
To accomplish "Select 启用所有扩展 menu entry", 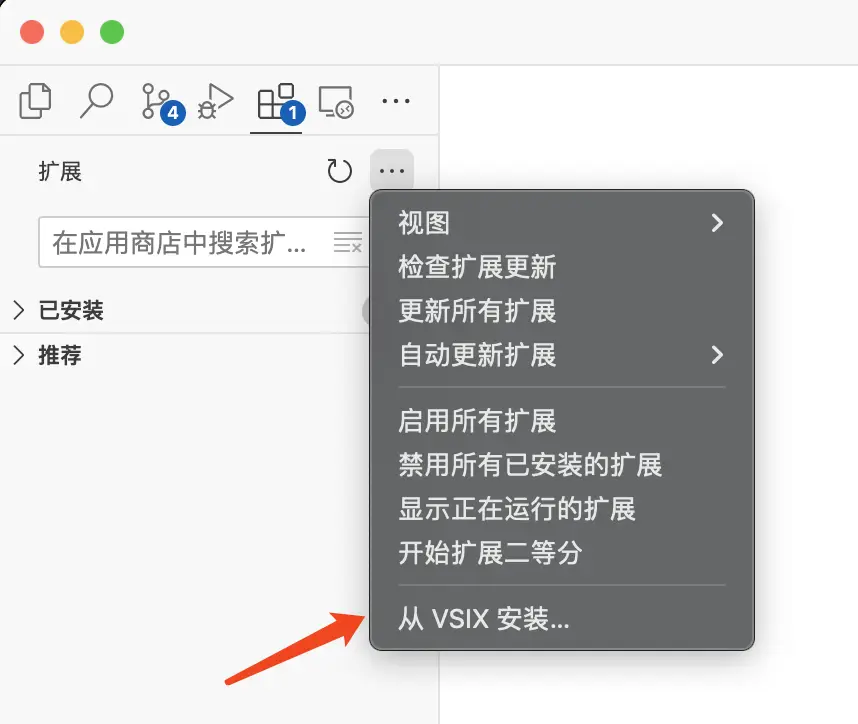I will click(x=477, y=420).
